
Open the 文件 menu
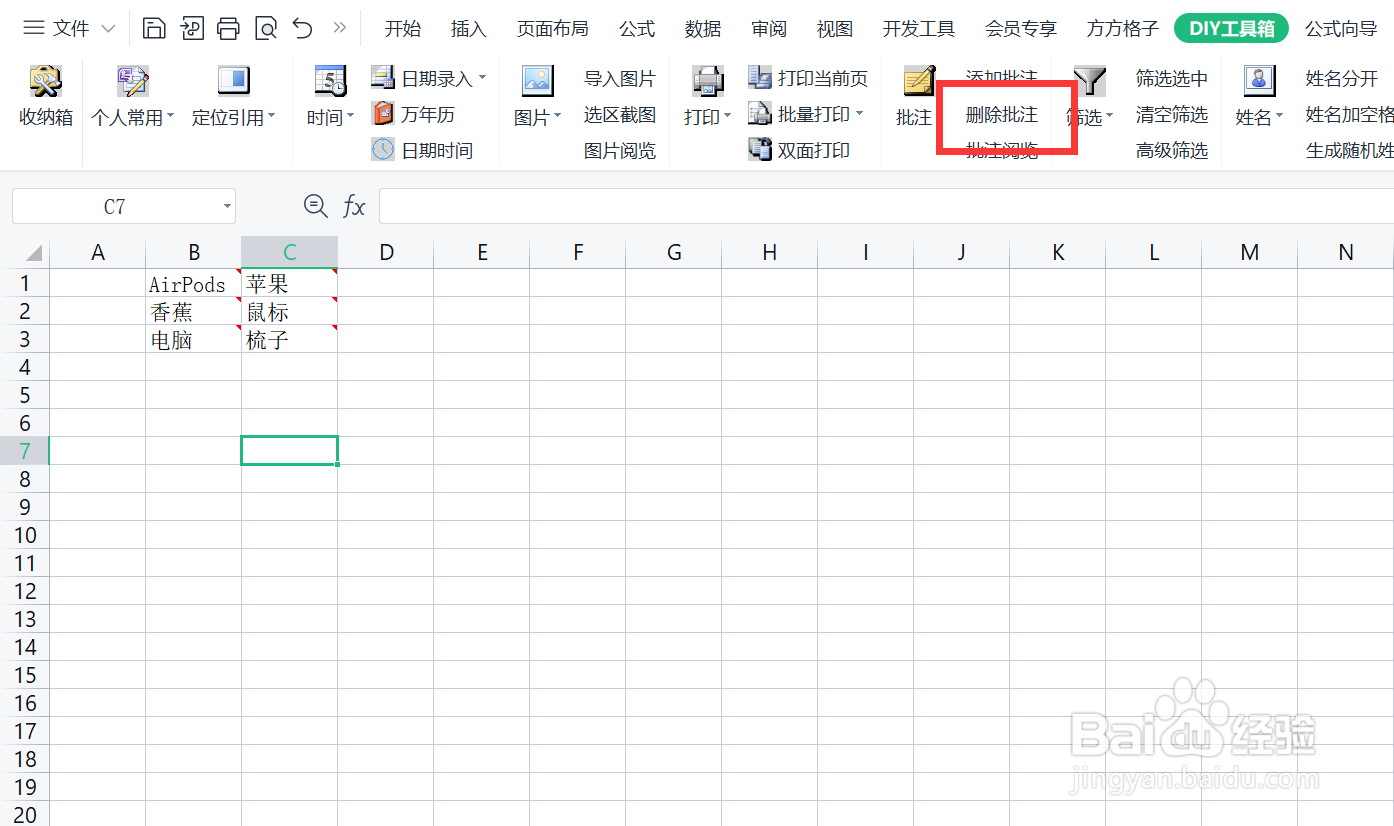(69, 29)
